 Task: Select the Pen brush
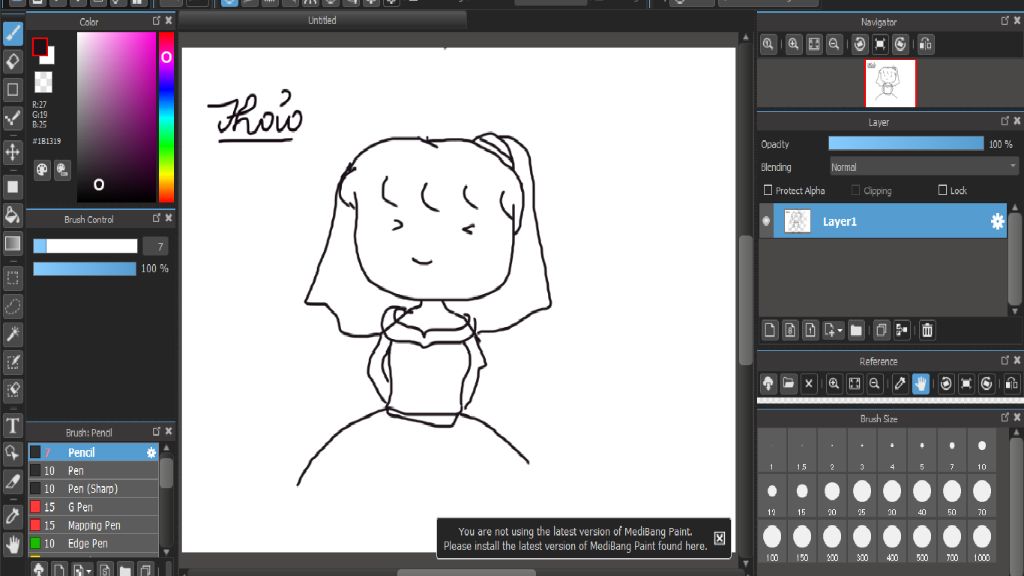93,471
